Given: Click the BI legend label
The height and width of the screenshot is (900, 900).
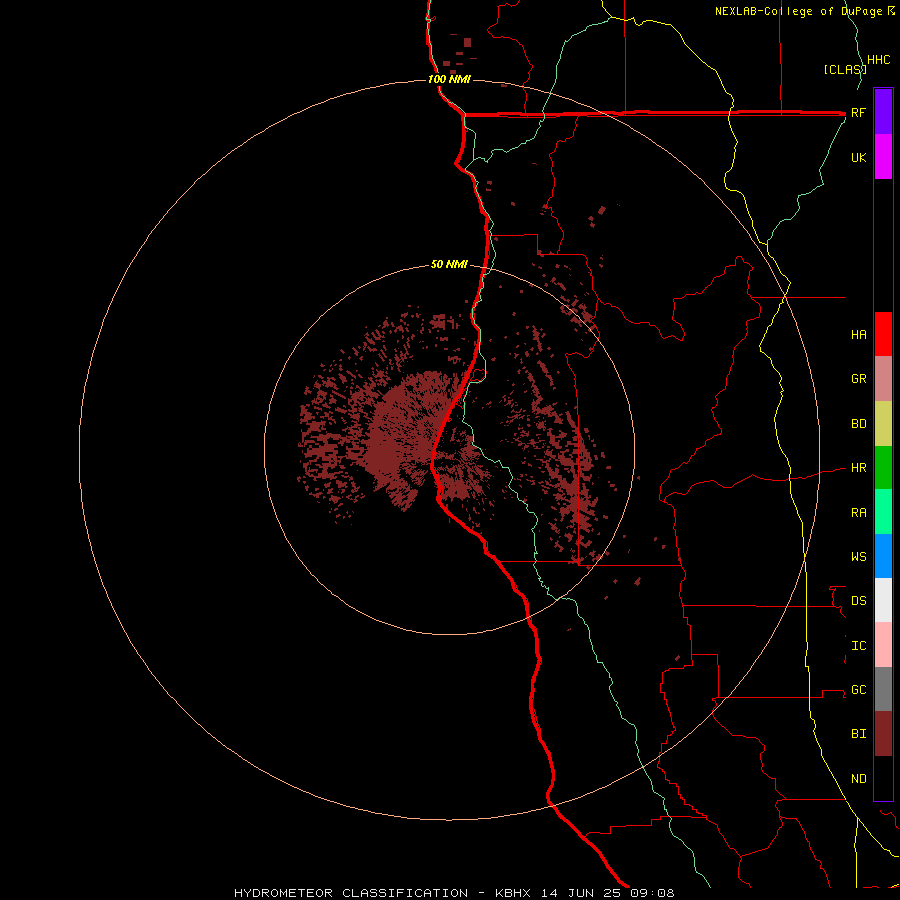Looking at the screenshot, I should tap(859, 734).
